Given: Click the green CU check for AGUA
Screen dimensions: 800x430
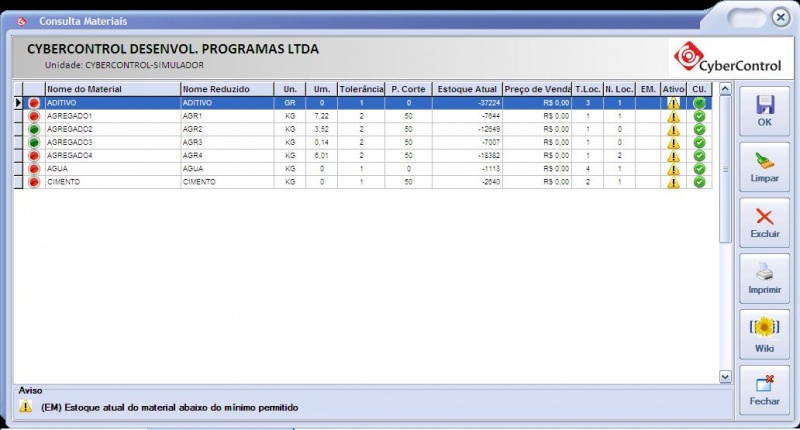Looking at the screenshot, I should (x=699, y=169).
